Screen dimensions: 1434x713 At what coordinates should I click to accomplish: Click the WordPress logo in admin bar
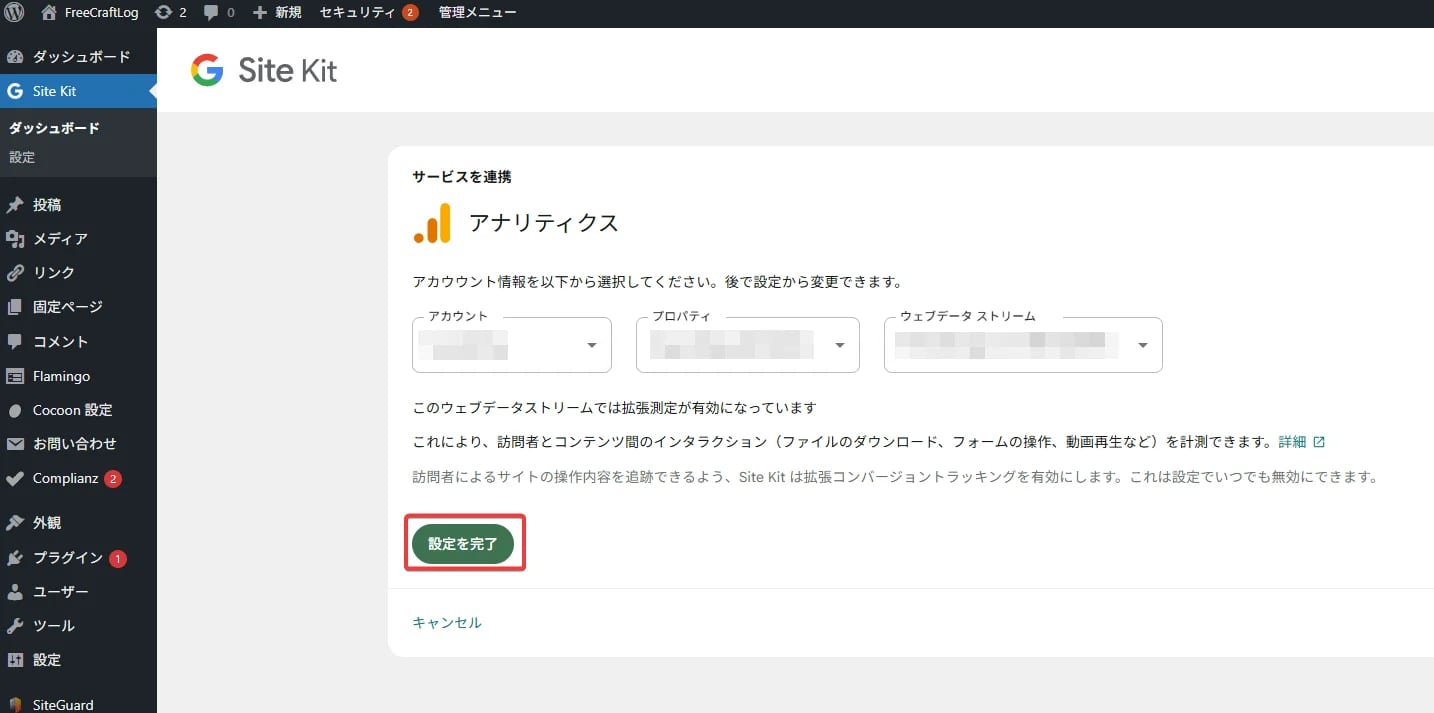tap(14, 12)
